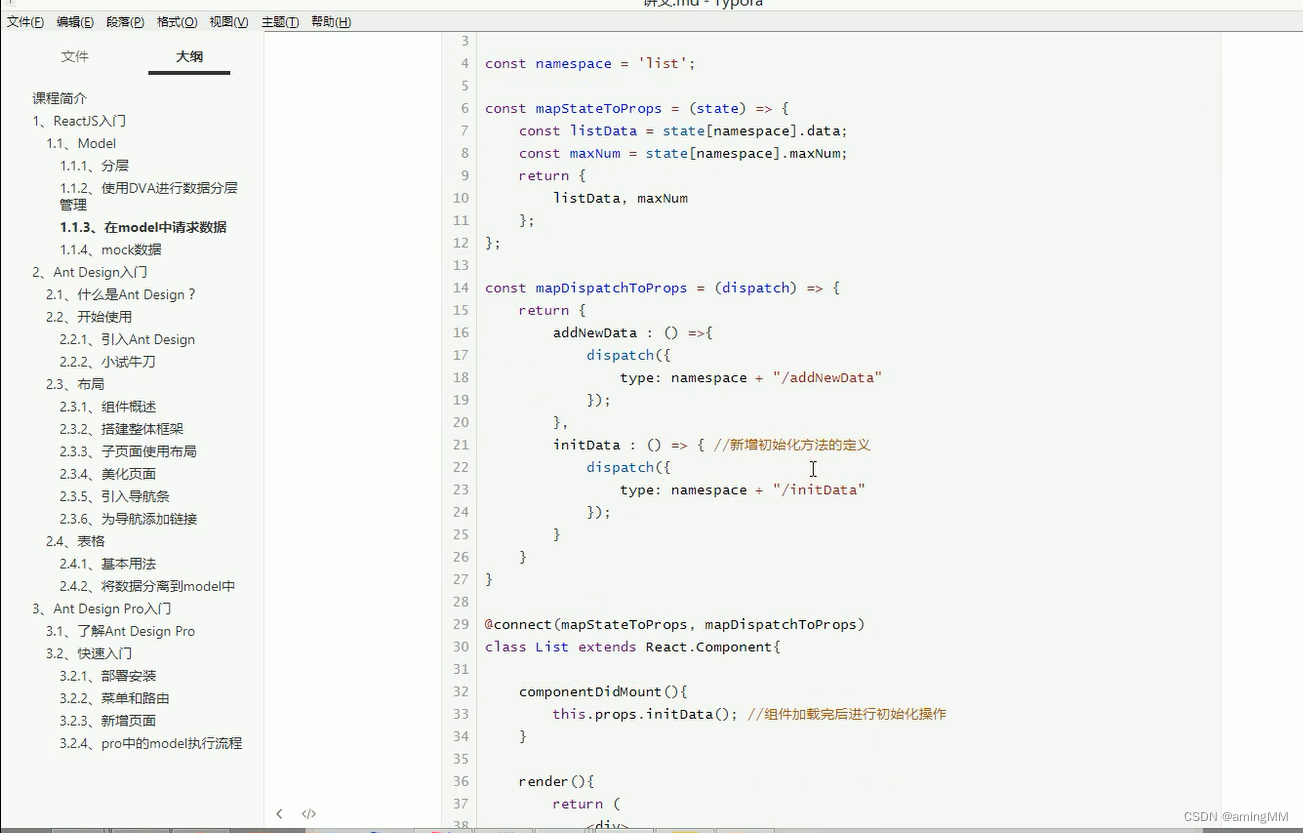Screen dimensions: 1303x833
Task: Go to outline heading 1.1.3、在model中请求数据
Action: pos(143,227)
